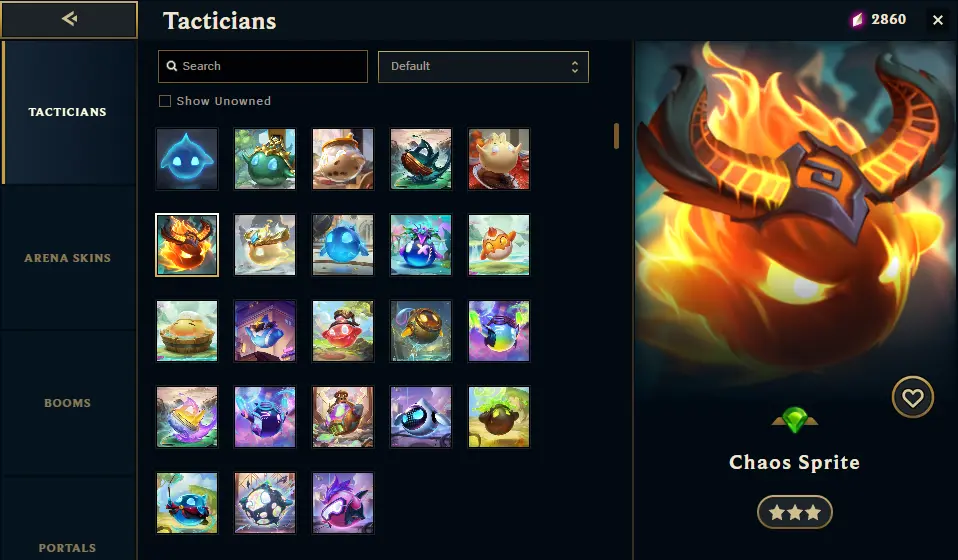Enable the Show Unowned checkbox
Image resolution: width=958 pixels, height=560 pixels.
click(165, 101)
